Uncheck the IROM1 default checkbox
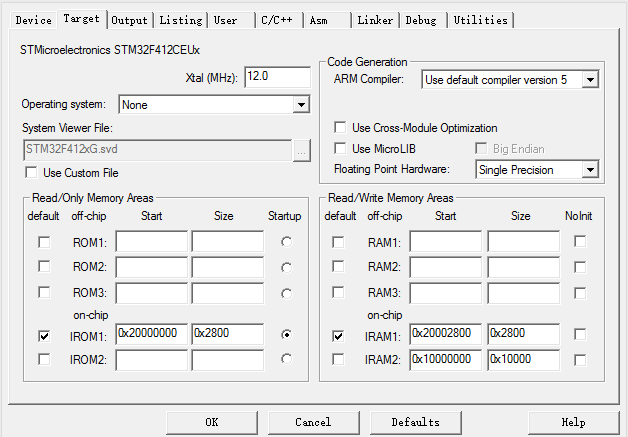 pyautogui.click(x=44, y=336)
